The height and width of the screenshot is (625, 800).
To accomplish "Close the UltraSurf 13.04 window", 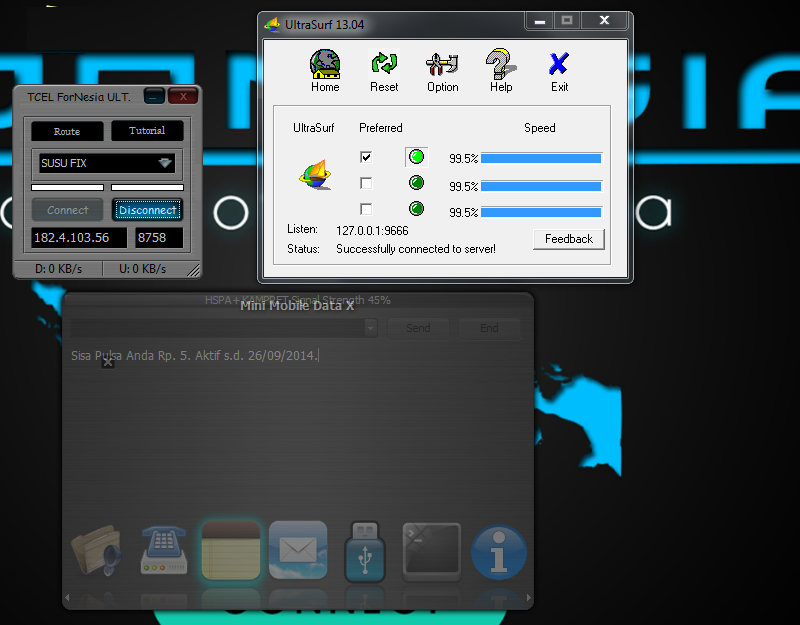I will point(605,20).
